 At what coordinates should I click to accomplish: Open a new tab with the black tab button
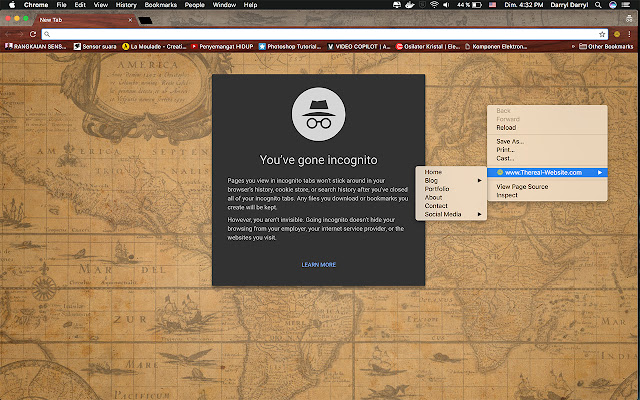click(x=145, y=20)
